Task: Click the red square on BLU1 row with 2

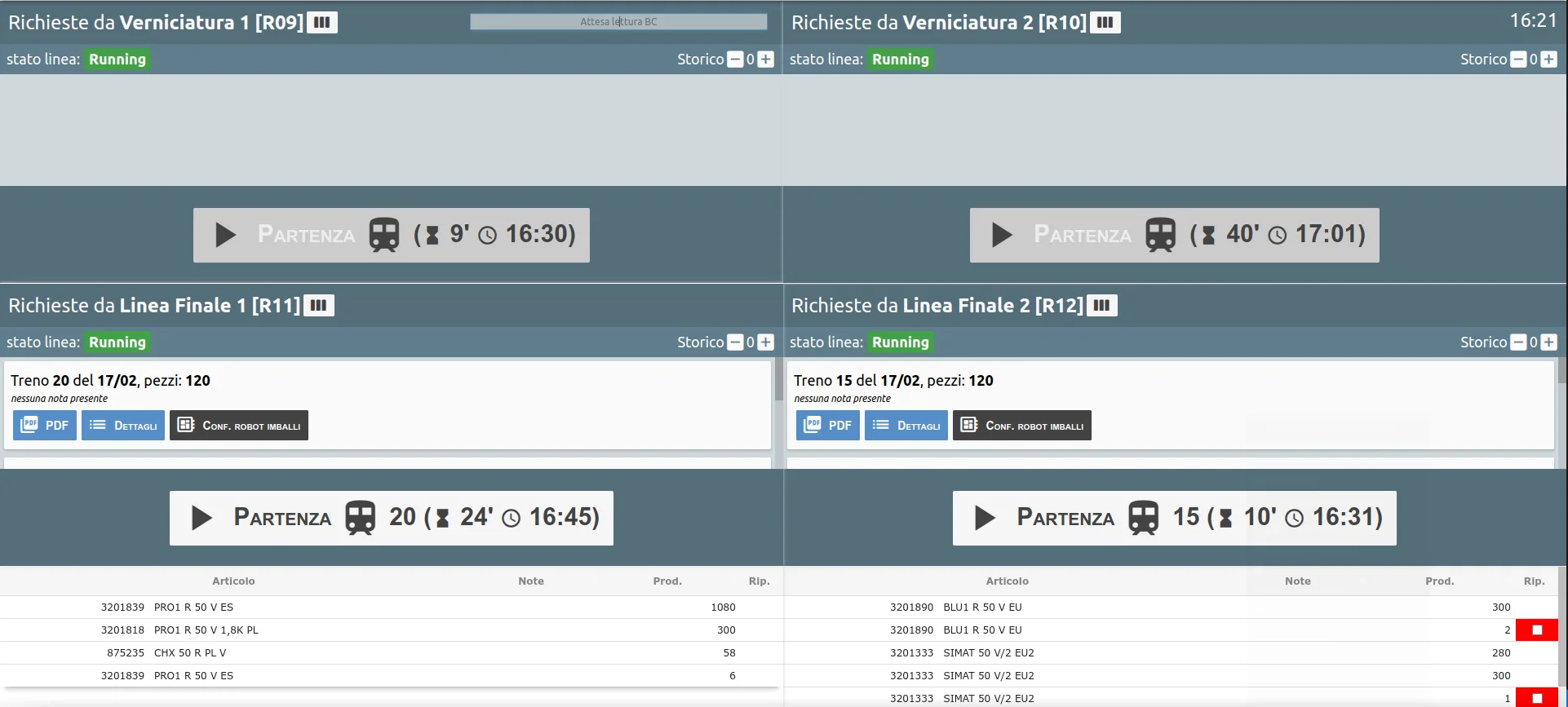Action: pos(1537,630)
